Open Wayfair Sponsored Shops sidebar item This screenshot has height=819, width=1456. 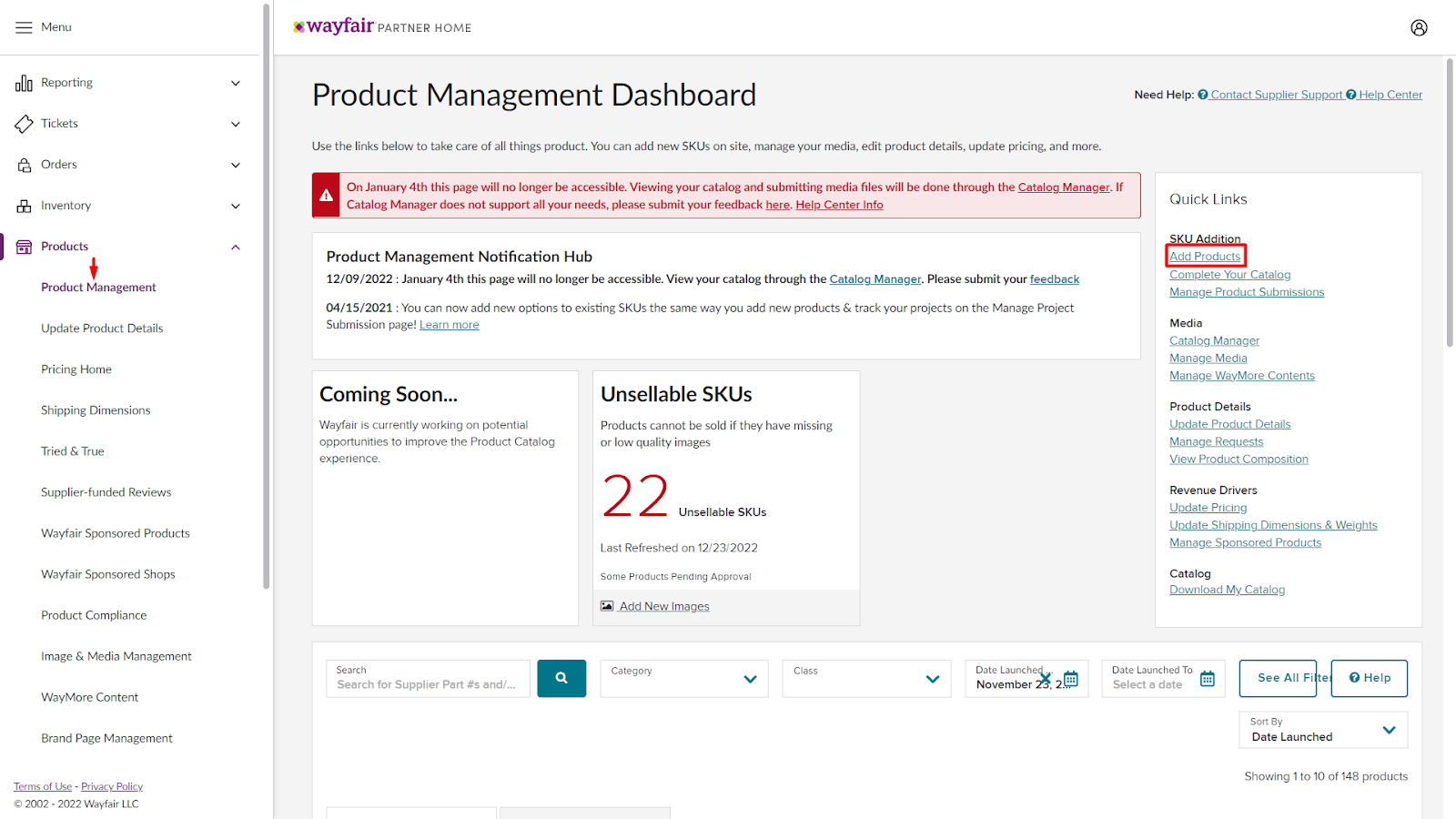coord(108,574)
